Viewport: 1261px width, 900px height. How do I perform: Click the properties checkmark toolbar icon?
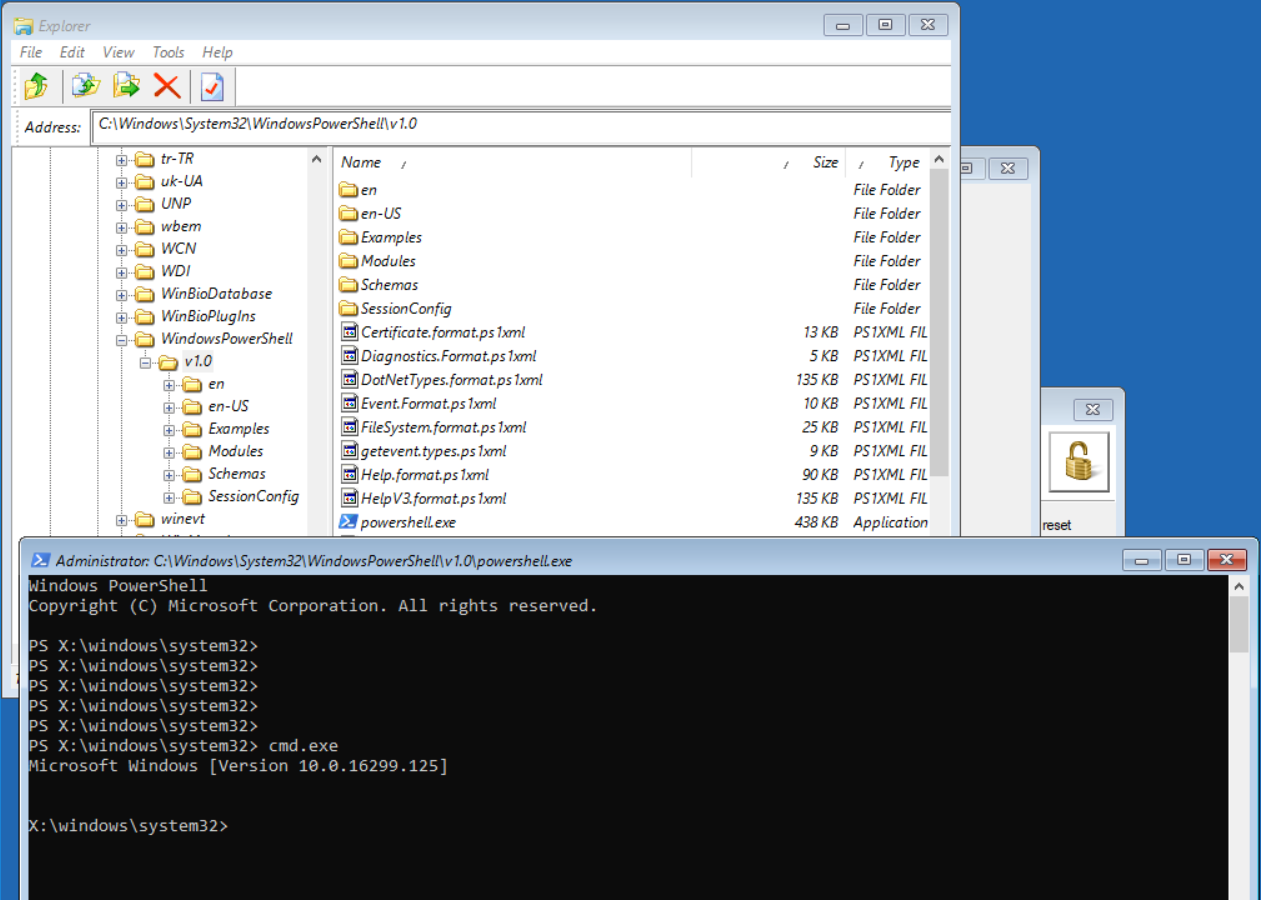coord(212,86)
